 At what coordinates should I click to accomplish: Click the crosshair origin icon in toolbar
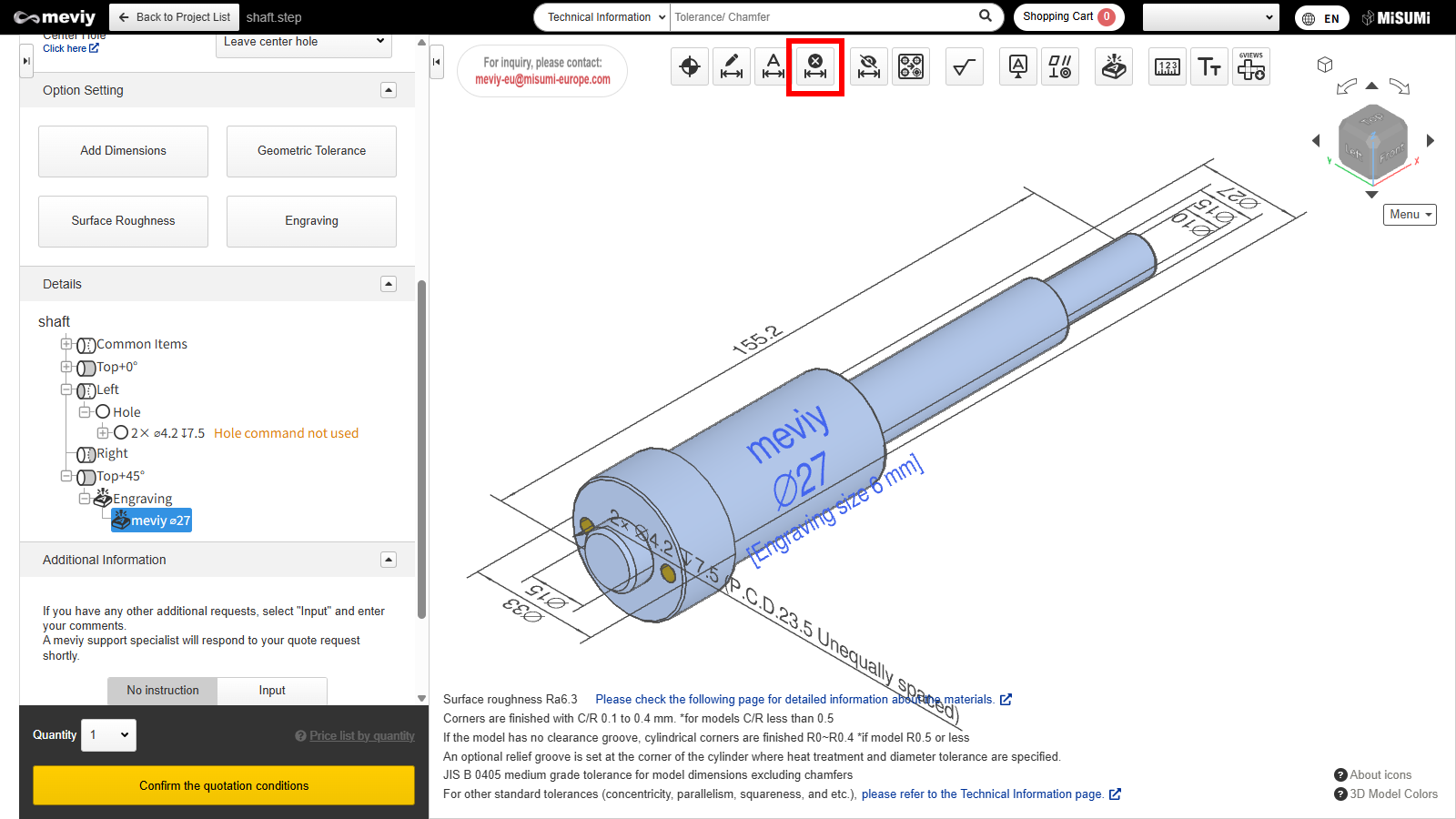(x=690, y=66)
